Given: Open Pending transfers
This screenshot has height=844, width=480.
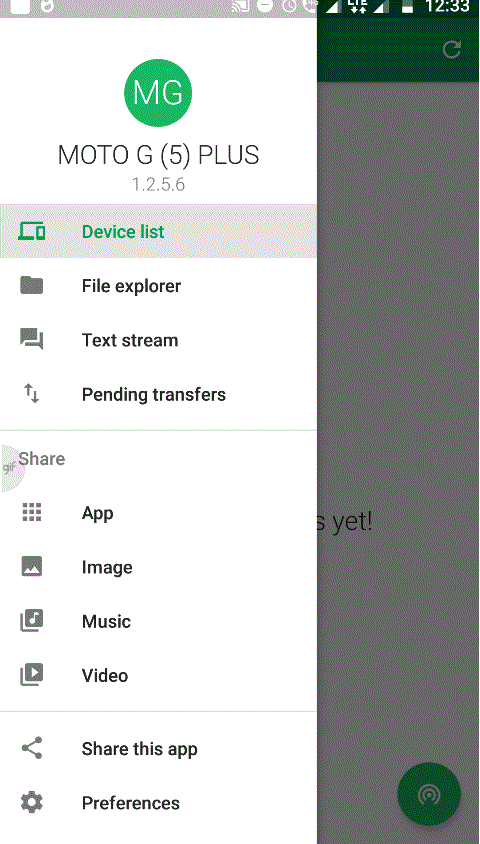Looking at the screenshot, I should (158, 395).
